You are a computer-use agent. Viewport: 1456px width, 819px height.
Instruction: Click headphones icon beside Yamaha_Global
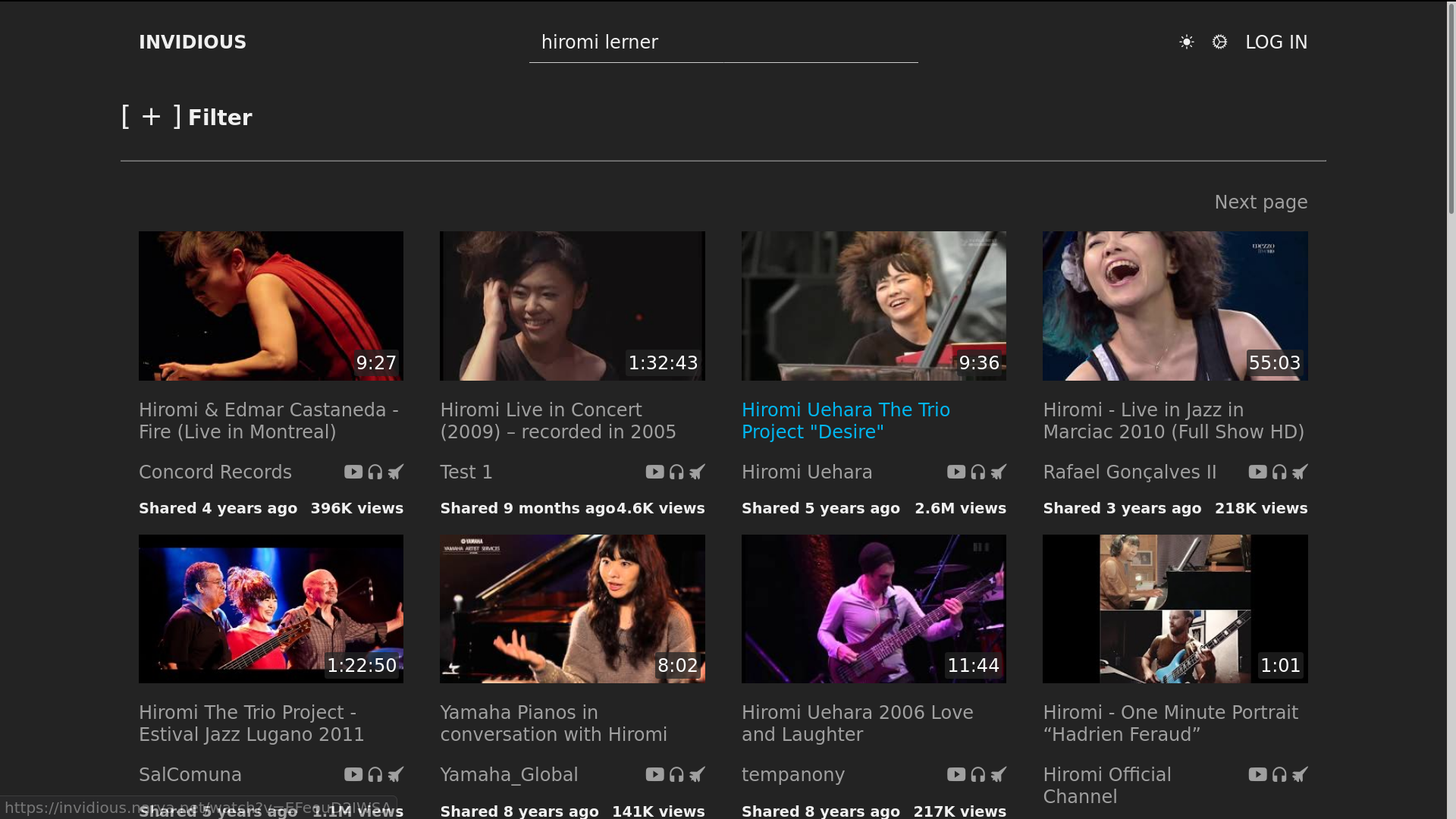(676, 774)
